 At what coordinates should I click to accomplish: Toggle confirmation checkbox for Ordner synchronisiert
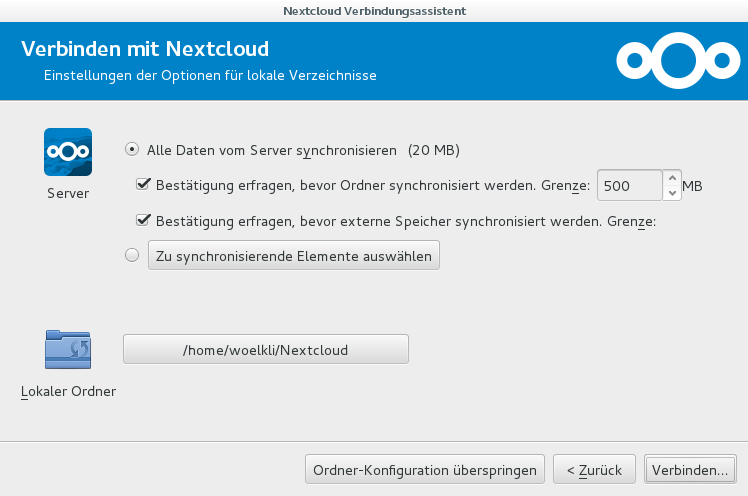point(143,185)
